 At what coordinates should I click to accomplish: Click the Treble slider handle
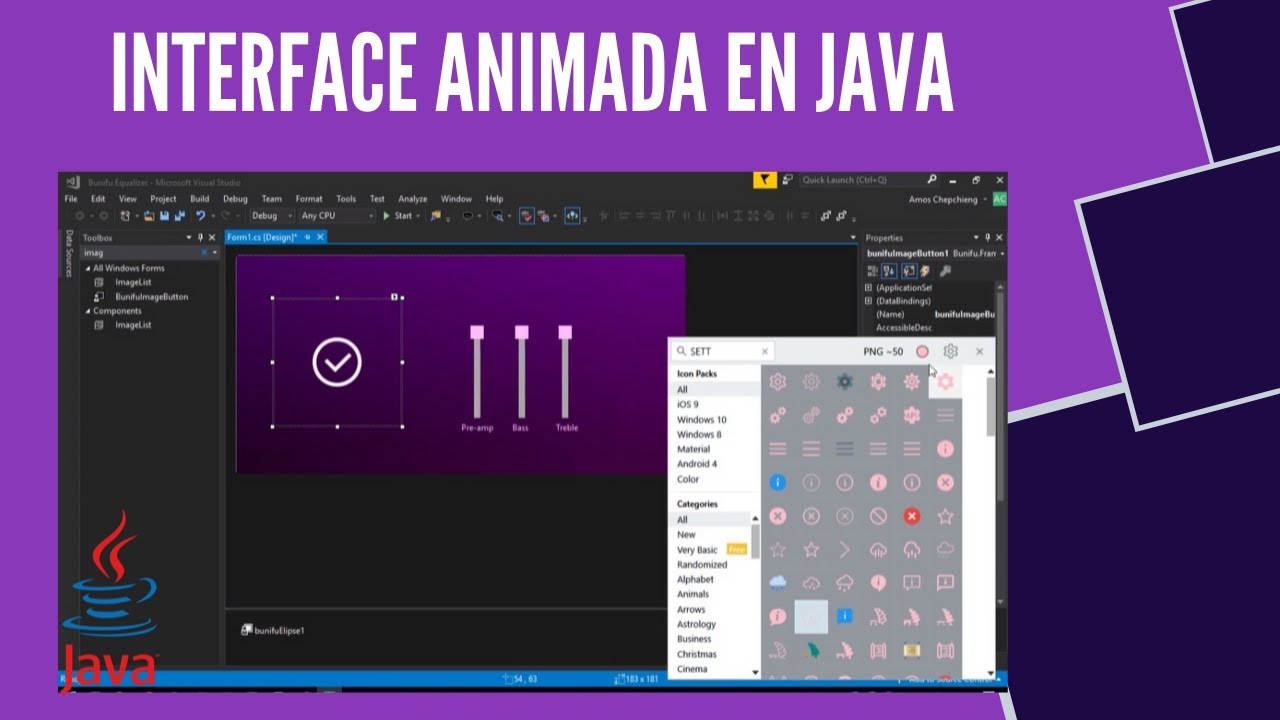(x=565, y=332)
